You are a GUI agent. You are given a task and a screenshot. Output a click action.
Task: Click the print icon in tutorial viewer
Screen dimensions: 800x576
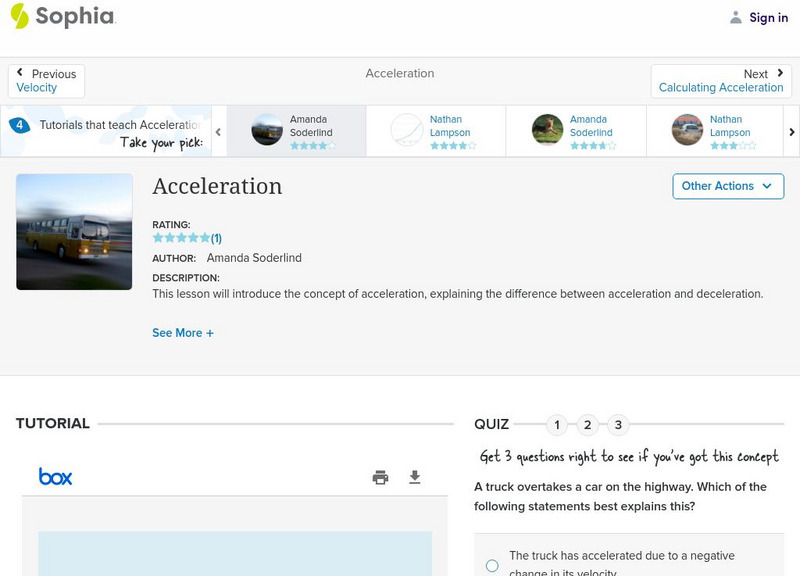[x=380, y=477]
